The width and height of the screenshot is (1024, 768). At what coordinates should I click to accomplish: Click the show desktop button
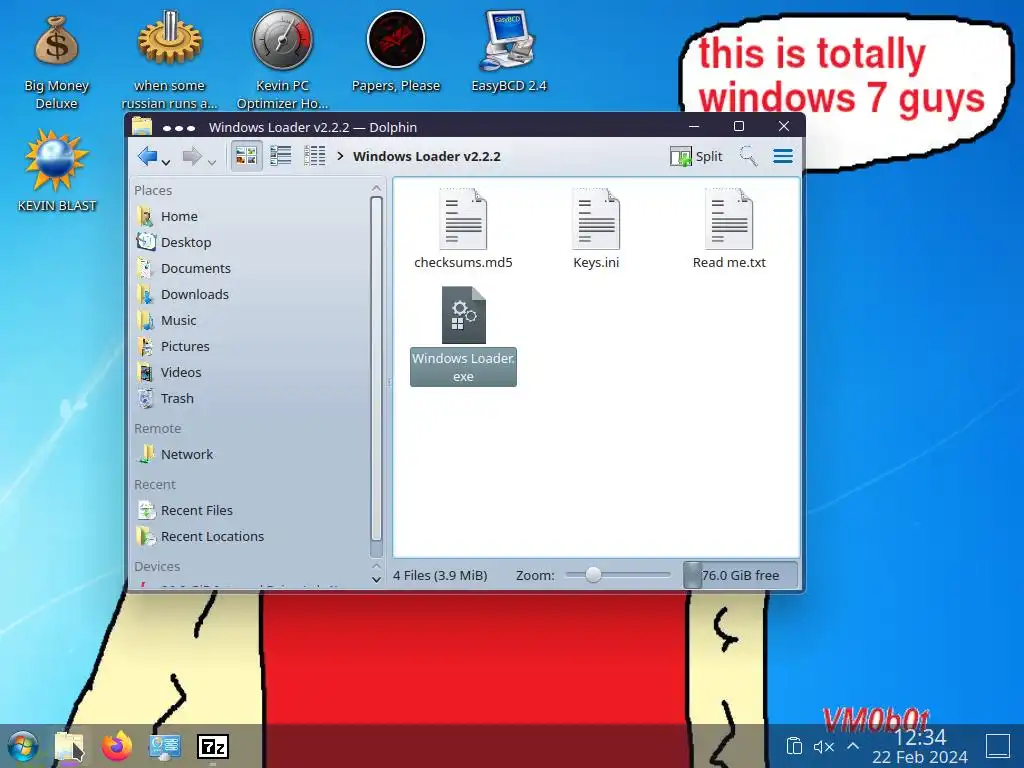pyautogui.click(x=997, y=746)
